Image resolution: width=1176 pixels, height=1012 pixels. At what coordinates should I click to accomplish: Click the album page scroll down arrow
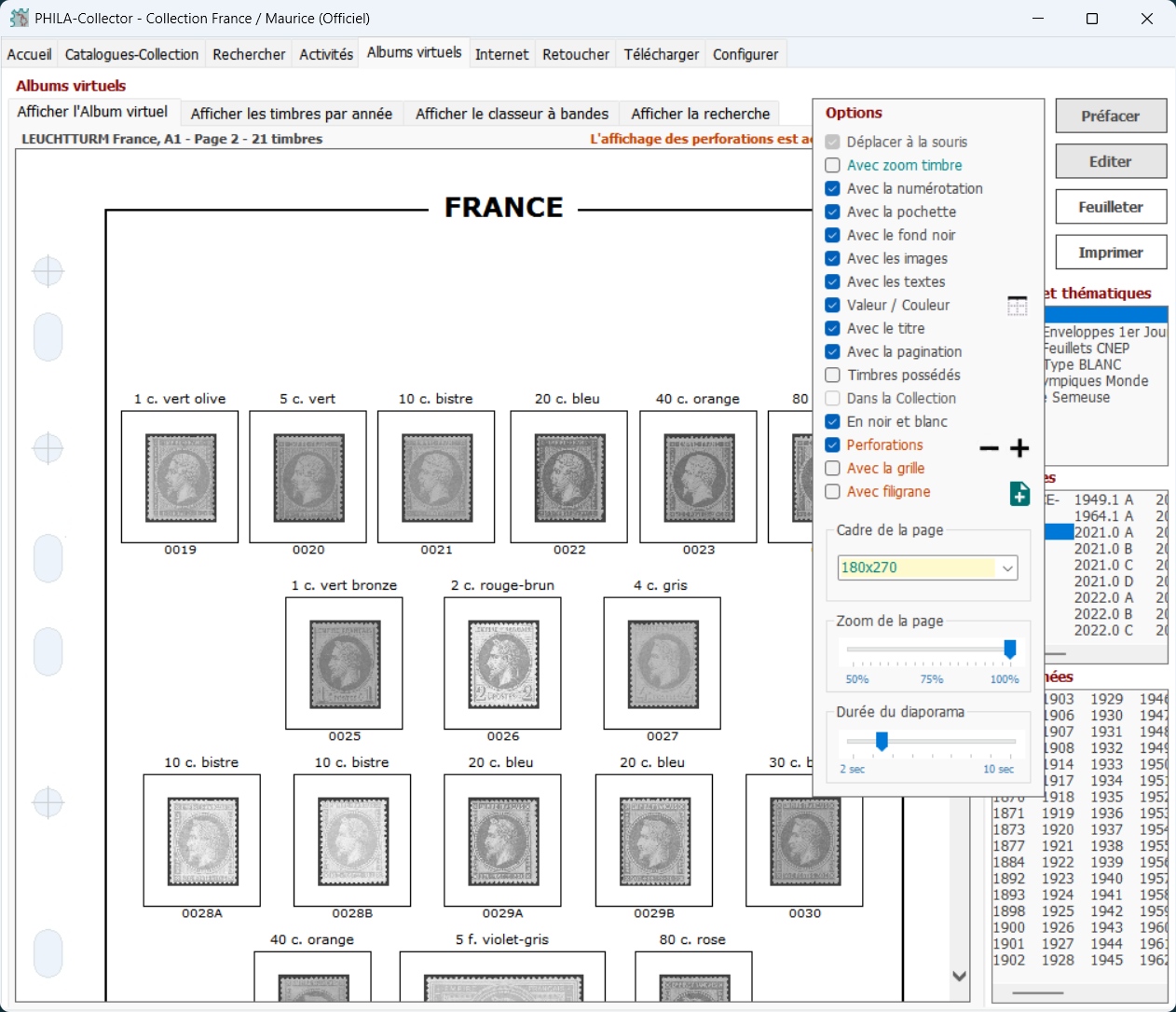coord(959,976)
